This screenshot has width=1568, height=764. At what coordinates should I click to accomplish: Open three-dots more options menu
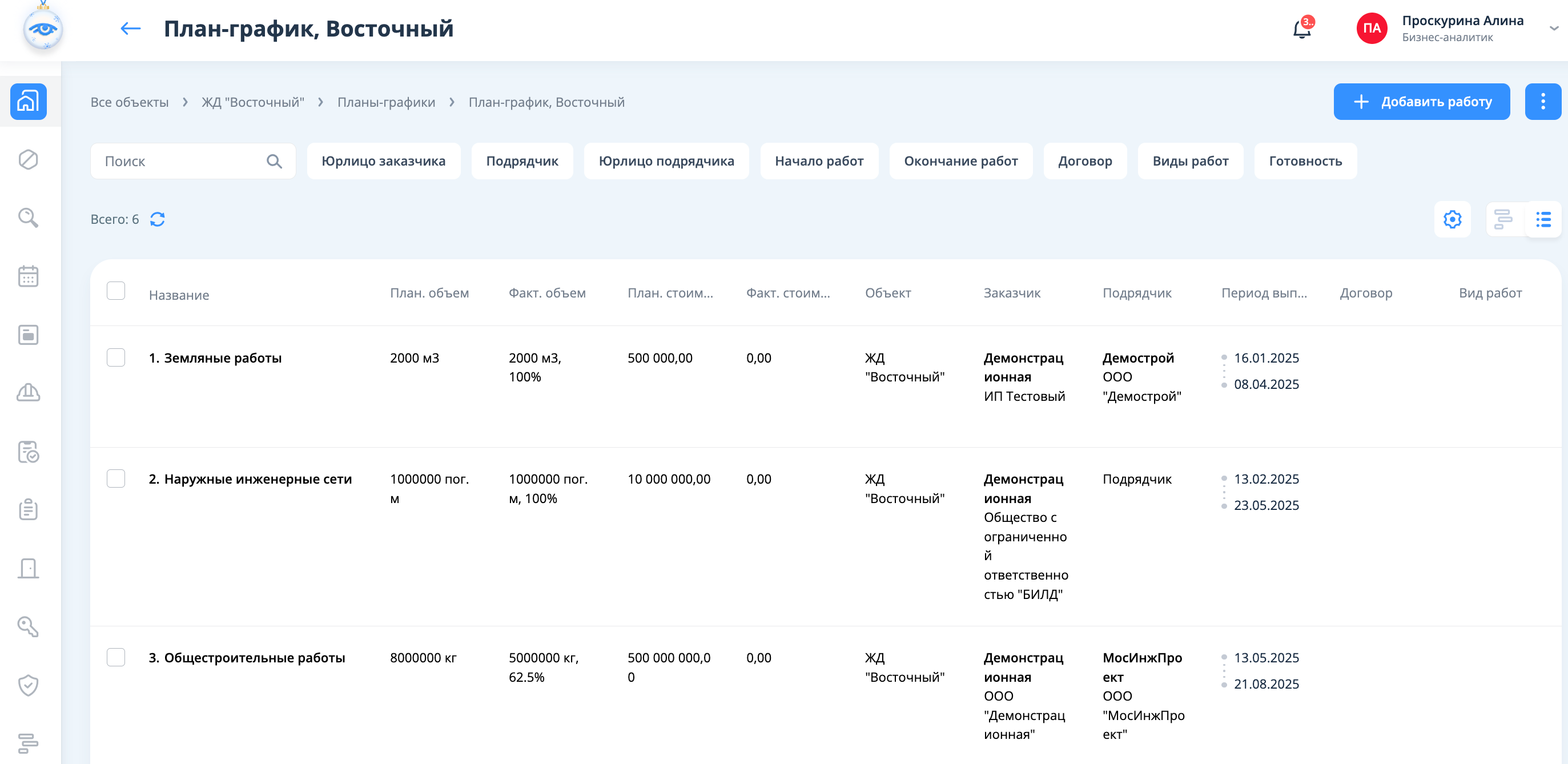pos(1542,102)
